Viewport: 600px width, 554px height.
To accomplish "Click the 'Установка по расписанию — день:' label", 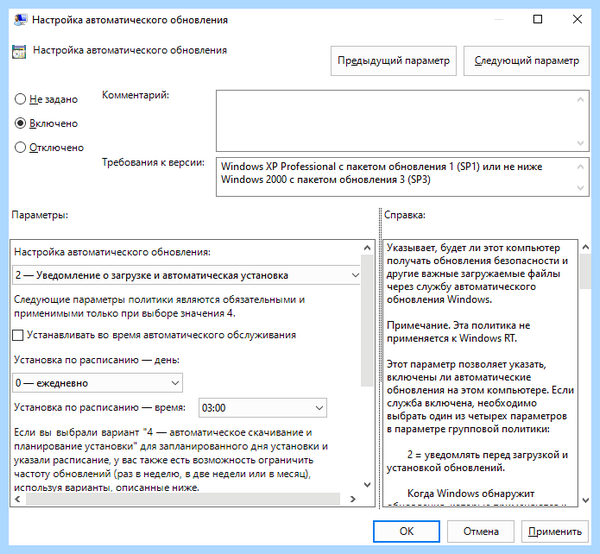I will point(97,360).
